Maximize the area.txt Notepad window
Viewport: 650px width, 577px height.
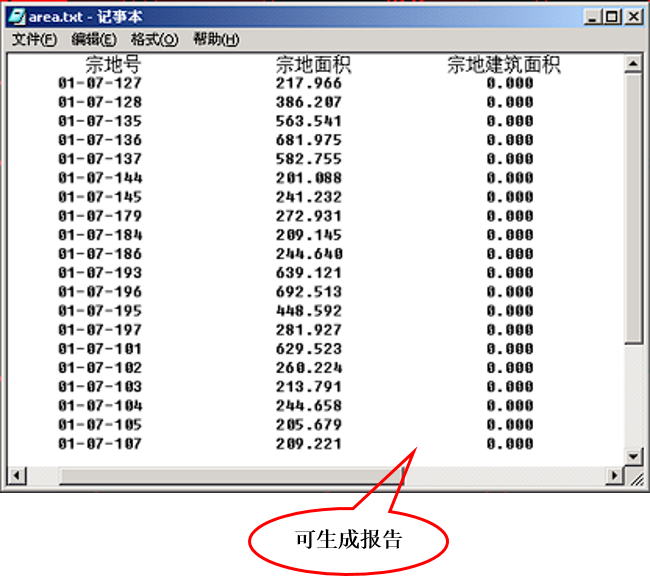(x=611, y=17)
